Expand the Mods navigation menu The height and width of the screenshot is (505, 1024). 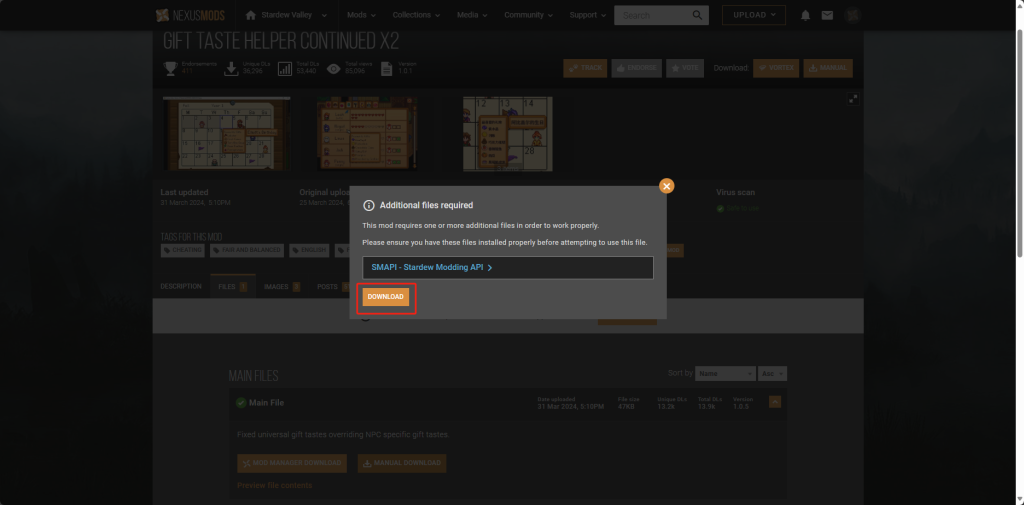tap(361, 15)
